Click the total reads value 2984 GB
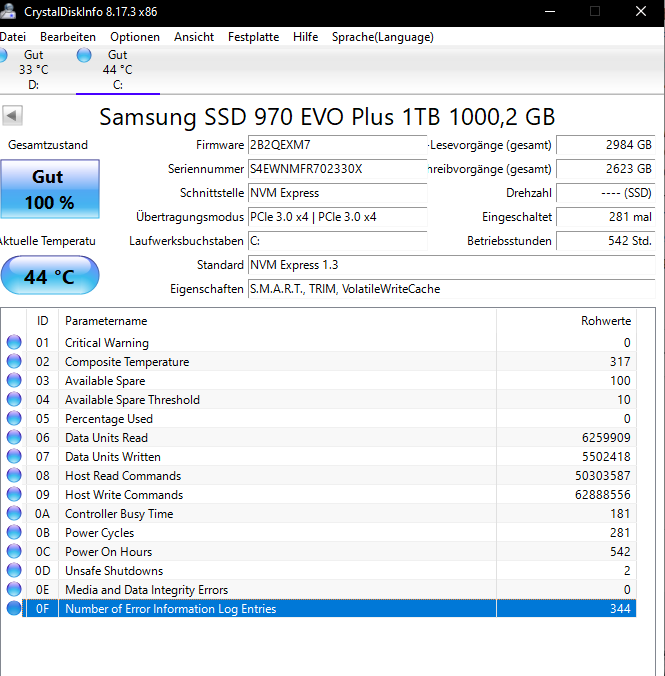Viewport: 665px width, 676px height. 605,145
